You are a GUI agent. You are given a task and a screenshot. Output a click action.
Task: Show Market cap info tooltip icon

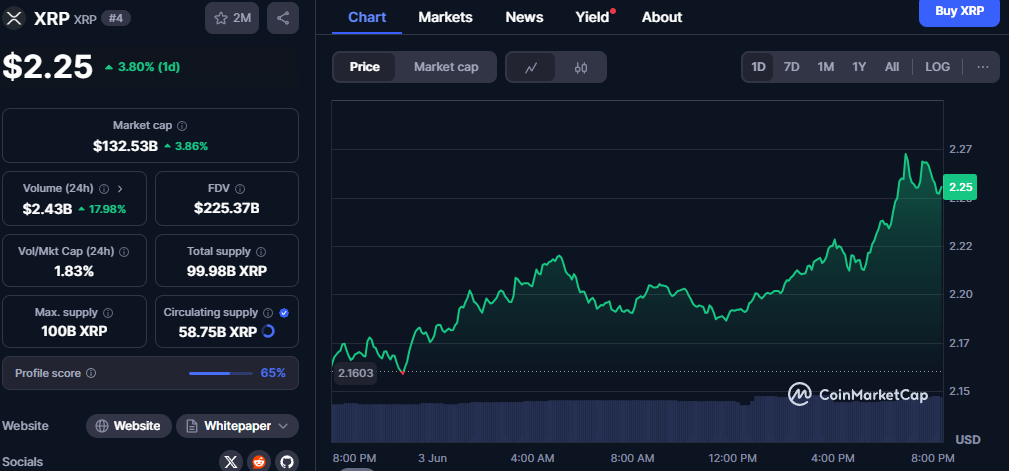pos(182,126)
